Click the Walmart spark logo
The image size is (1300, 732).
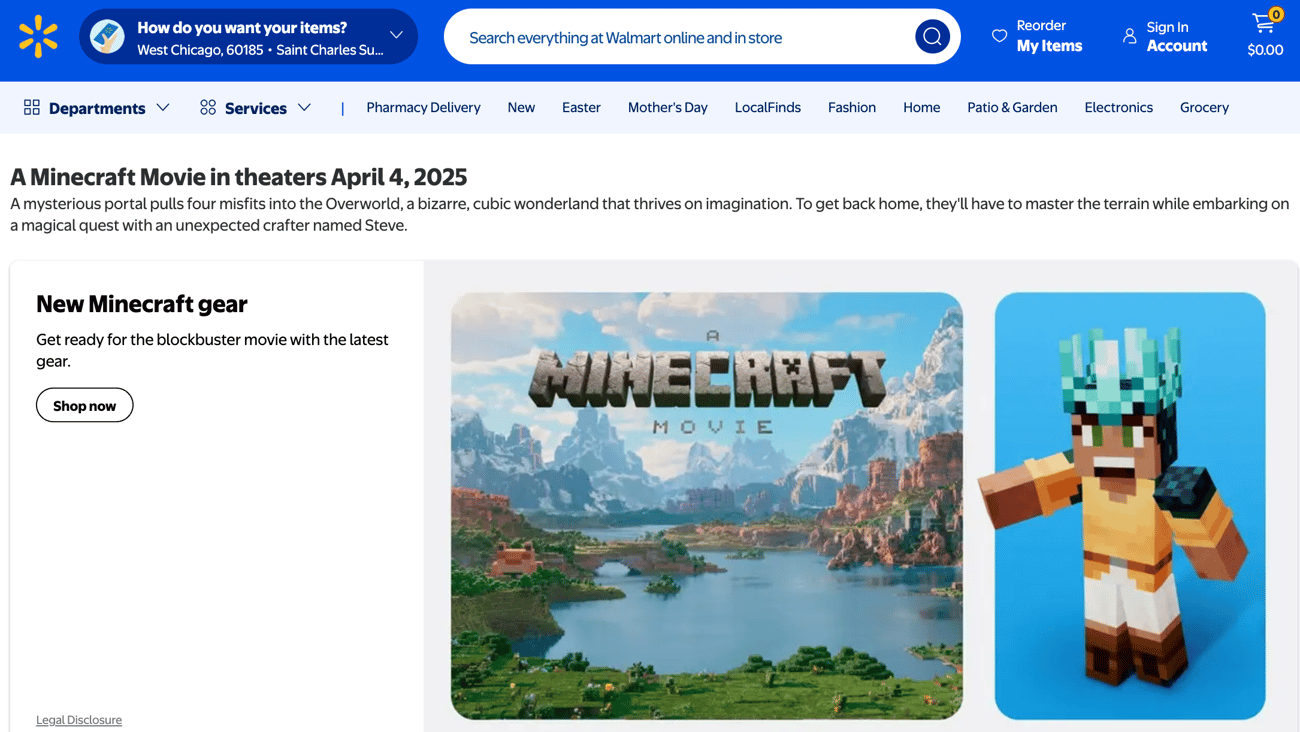[x=37, y=35]
